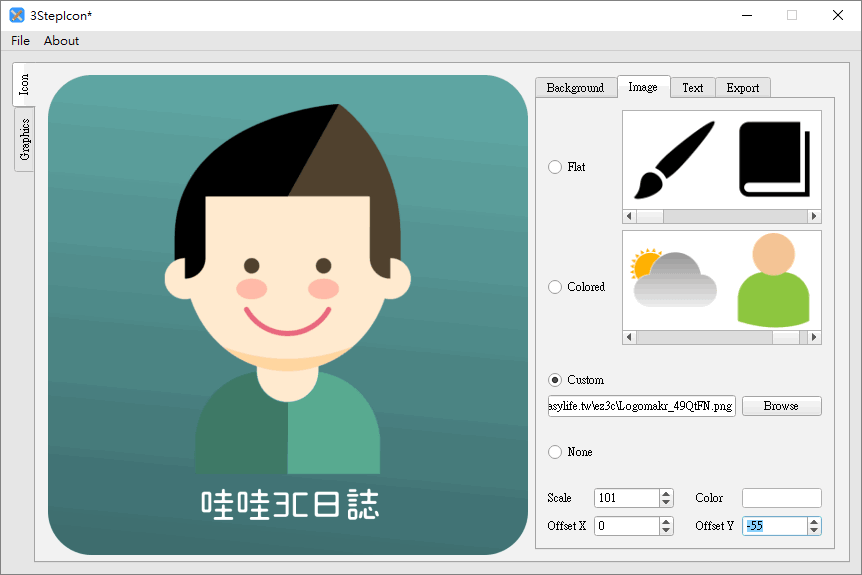Viewport: 862px width, 575px height.
Task: Select the Flat radio button
Action: click(555, 167)
